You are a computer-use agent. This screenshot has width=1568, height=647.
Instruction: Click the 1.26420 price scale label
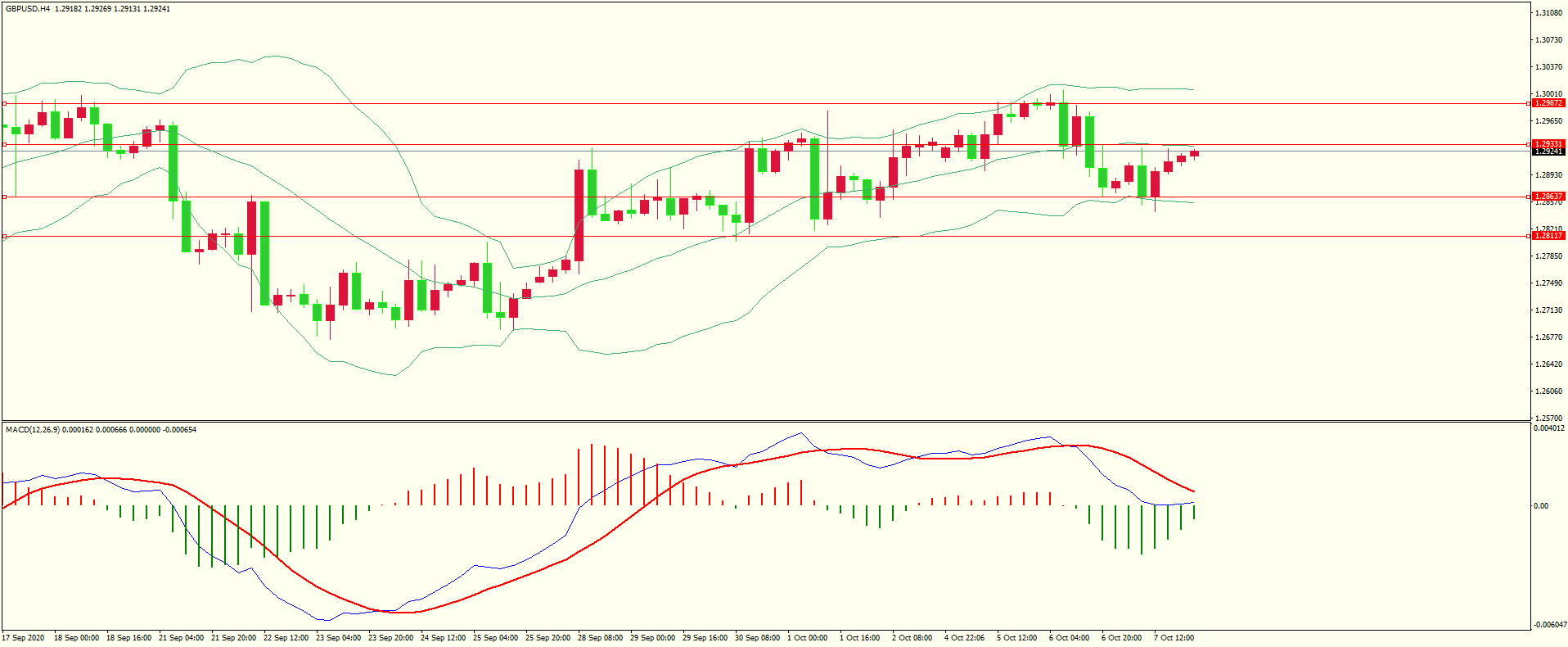click(x=1548, y=364)
